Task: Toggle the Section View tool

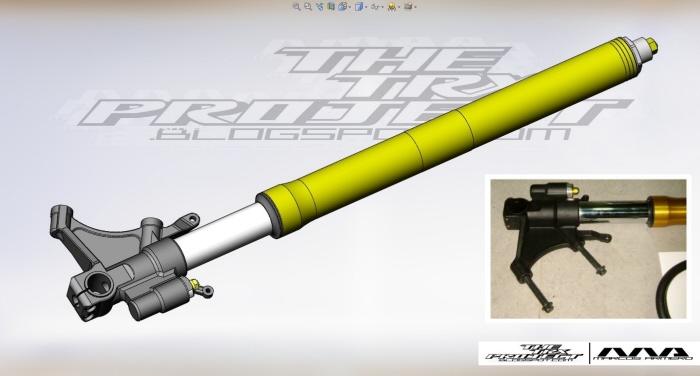Action: (x=331, y=6)
